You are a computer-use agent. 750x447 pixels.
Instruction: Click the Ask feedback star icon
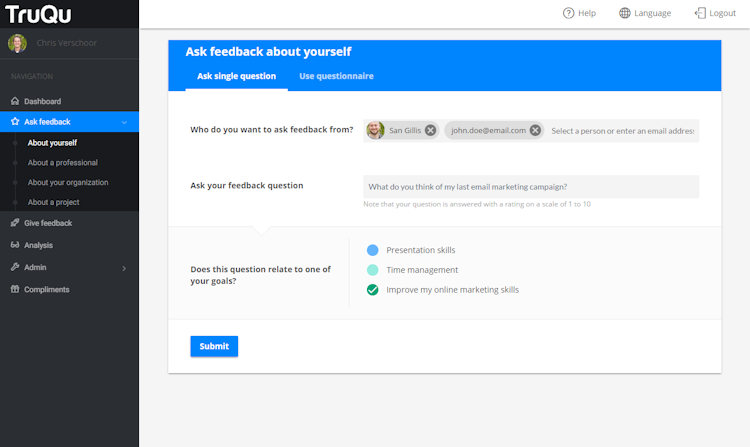click(x=15, y=122)
